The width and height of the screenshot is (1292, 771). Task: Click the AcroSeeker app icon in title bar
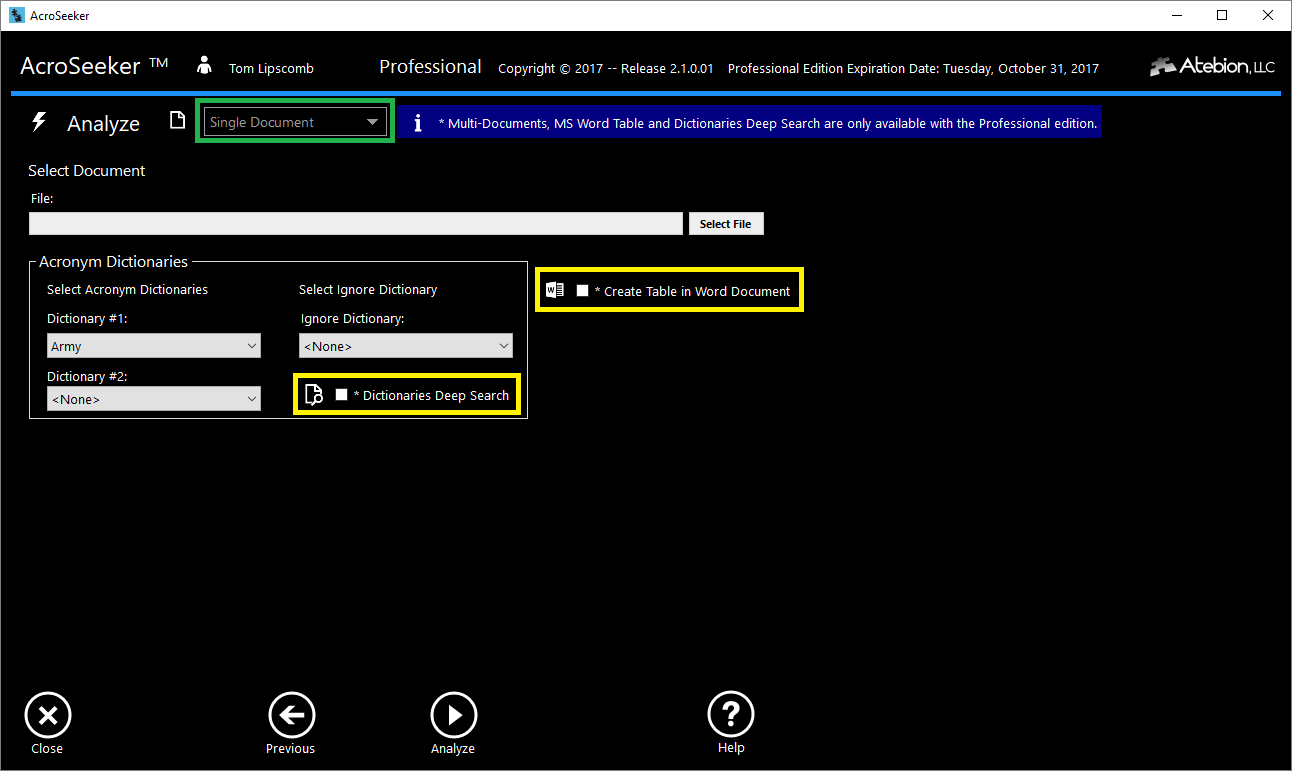(16, 15)
